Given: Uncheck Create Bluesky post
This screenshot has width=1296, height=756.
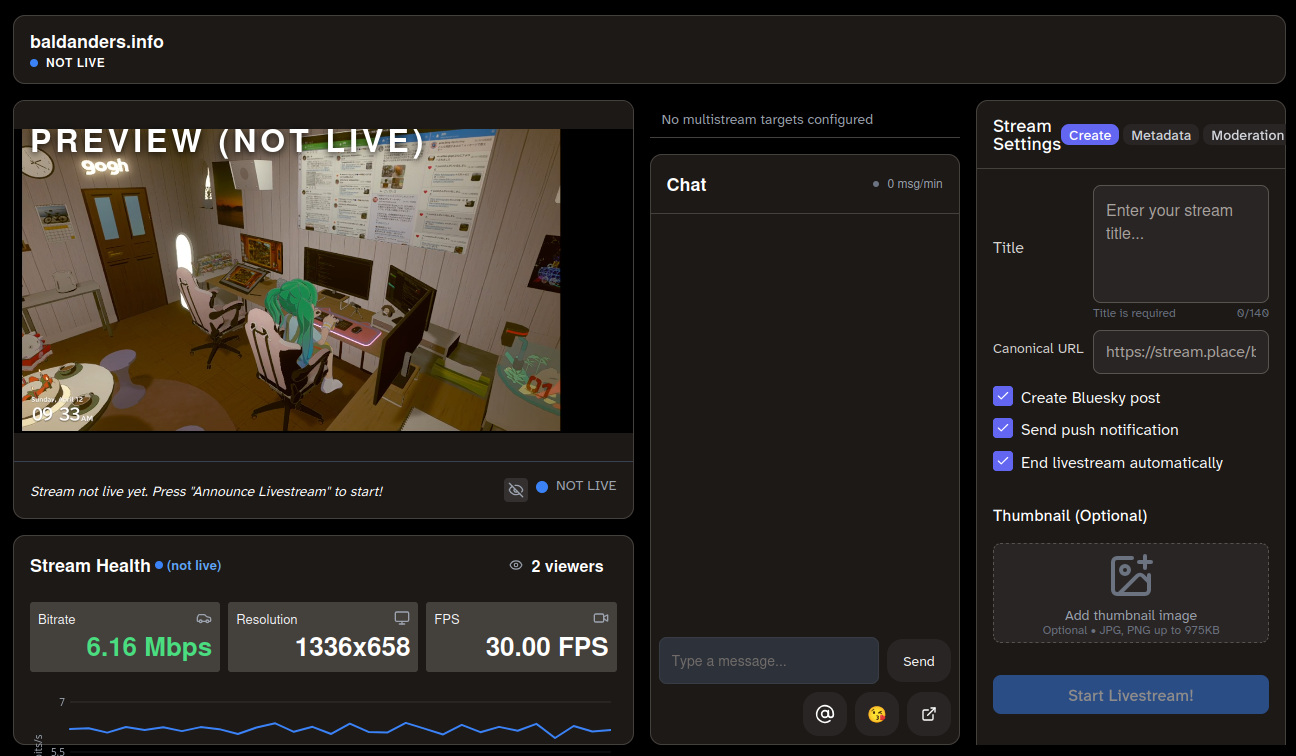Looking at the screenshot, I should 1003,396.
